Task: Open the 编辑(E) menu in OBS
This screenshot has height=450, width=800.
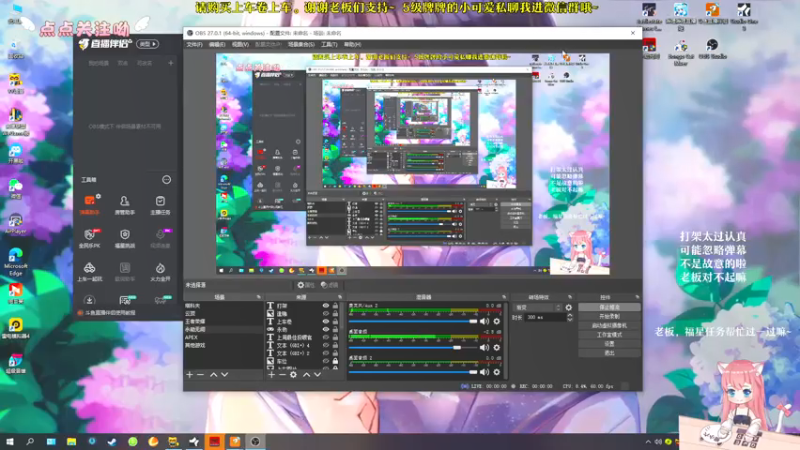Action: click(217, 45)
